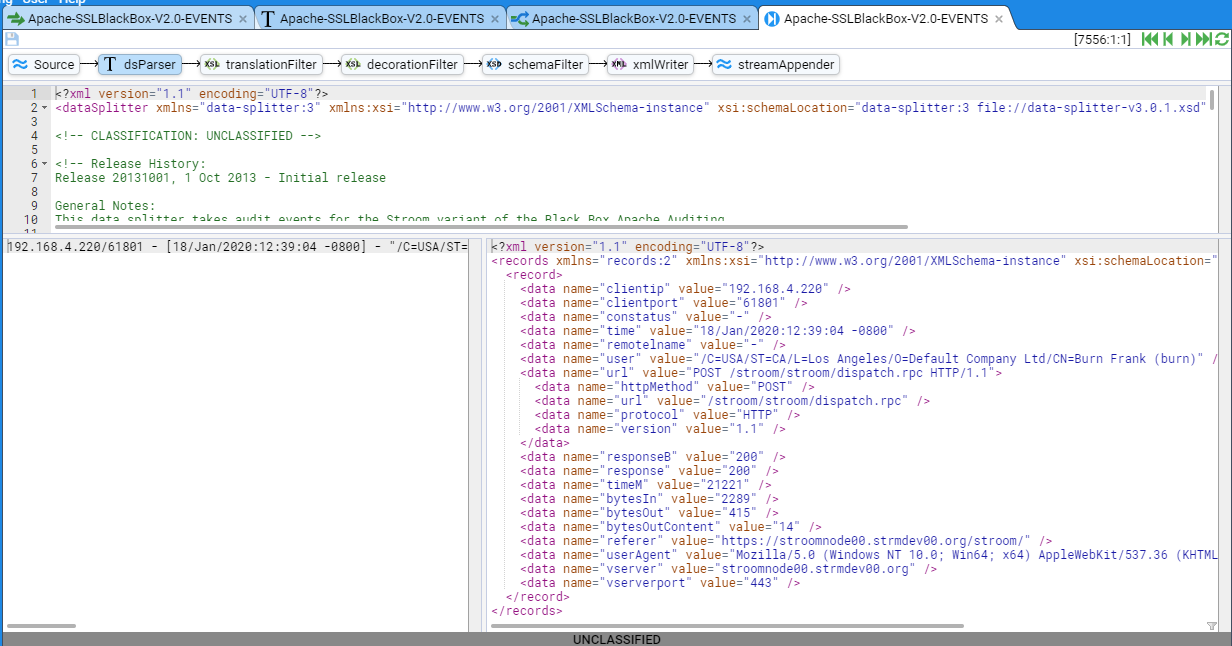Step to the first record
This screenshot has width=1232, height=646.
[x=1149, y=39]
